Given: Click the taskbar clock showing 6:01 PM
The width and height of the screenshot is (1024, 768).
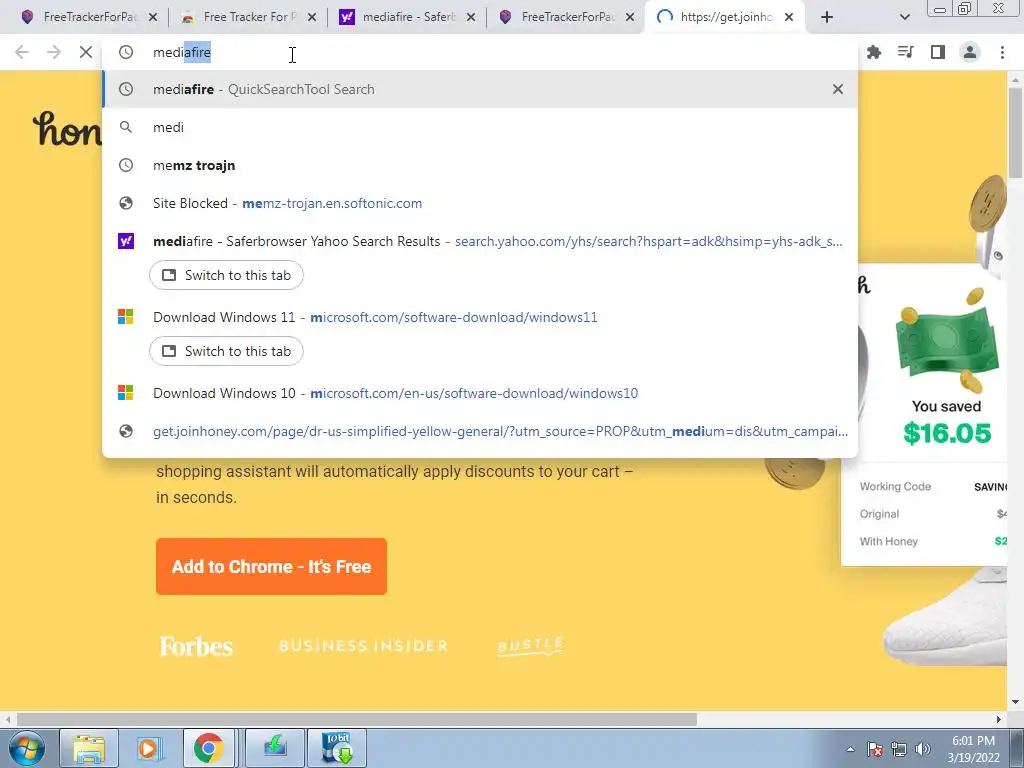Looking at the screenshot, I should tap(973, 749).
